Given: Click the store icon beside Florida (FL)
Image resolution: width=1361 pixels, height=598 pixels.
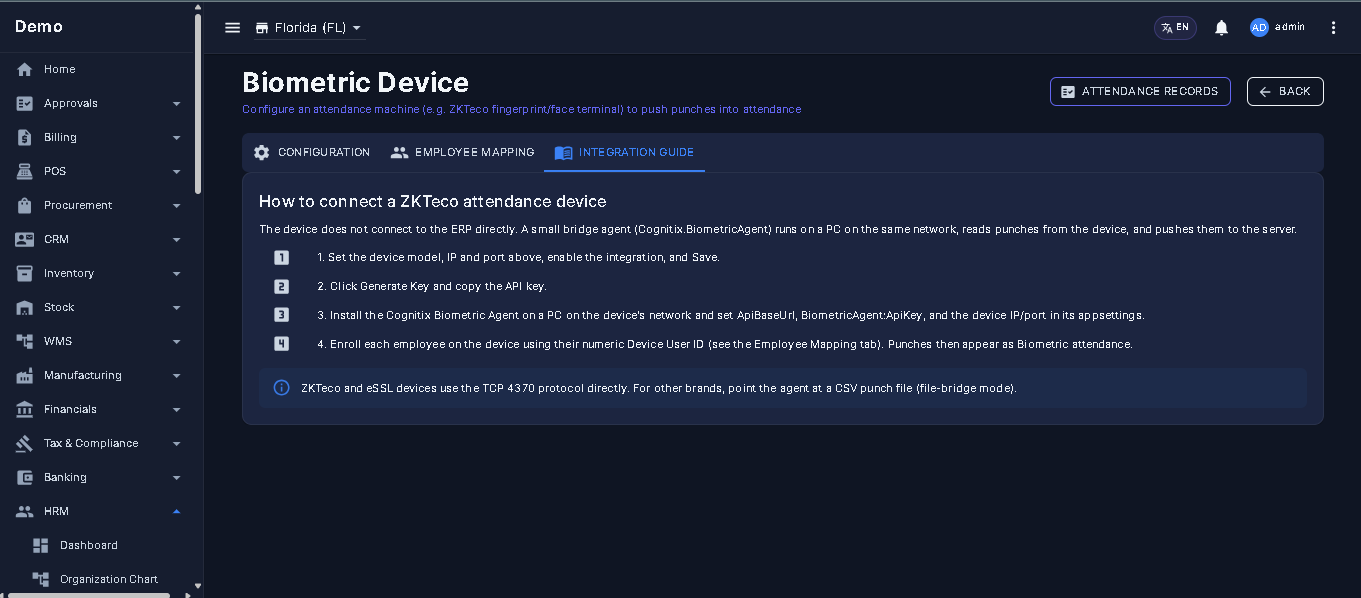Looking at the screenshot, I should click(262, 28).
